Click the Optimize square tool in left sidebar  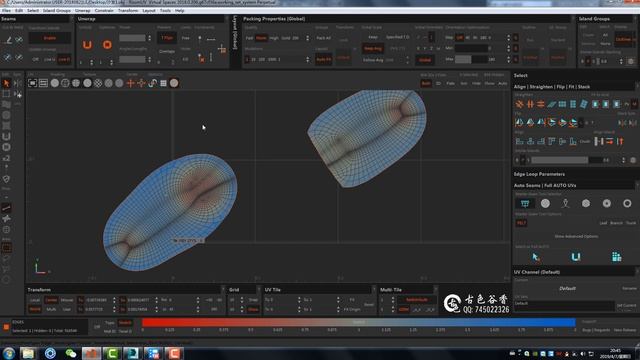pos(6,147)
